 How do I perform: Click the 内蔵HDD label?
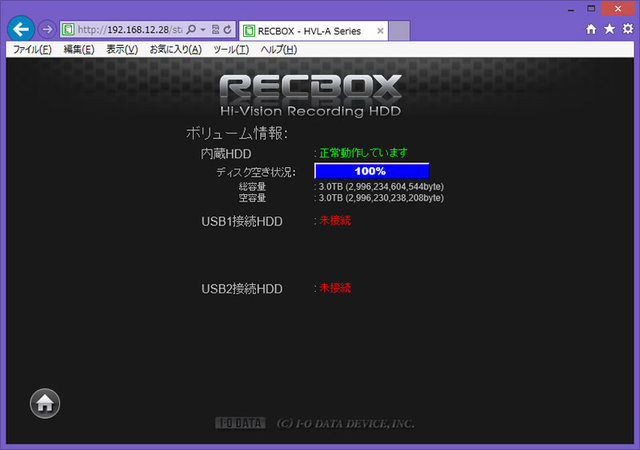coord(226,154)
